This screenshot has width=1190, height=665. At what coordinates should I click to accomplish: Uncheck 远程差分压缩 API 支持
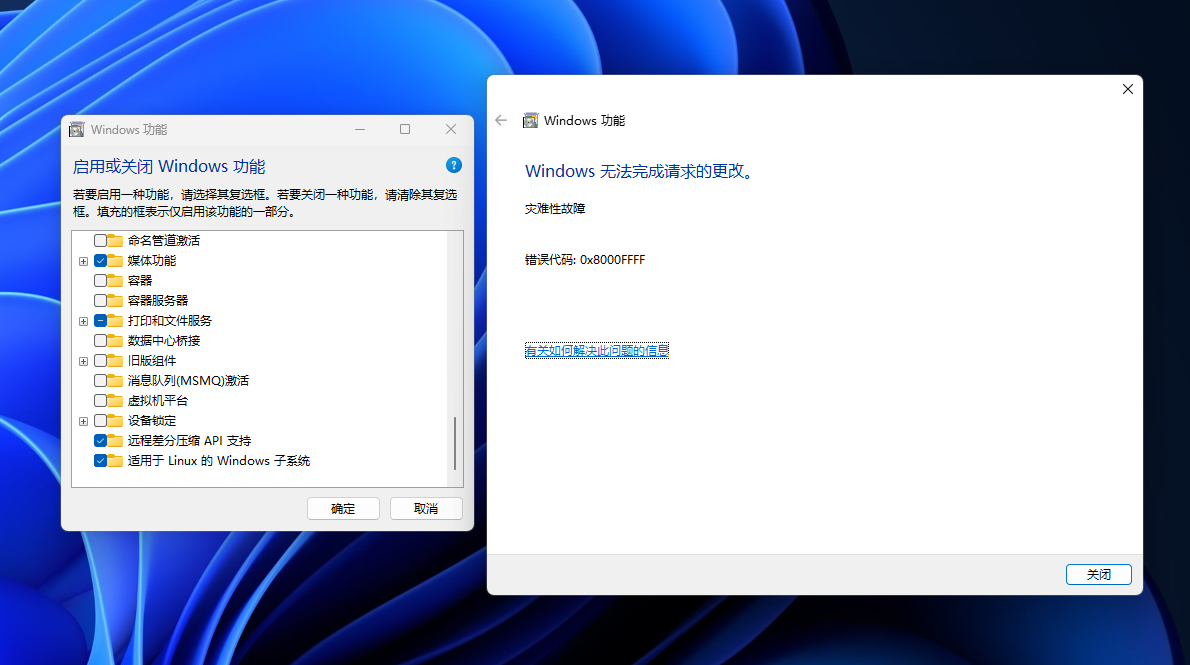coord(101,440)
